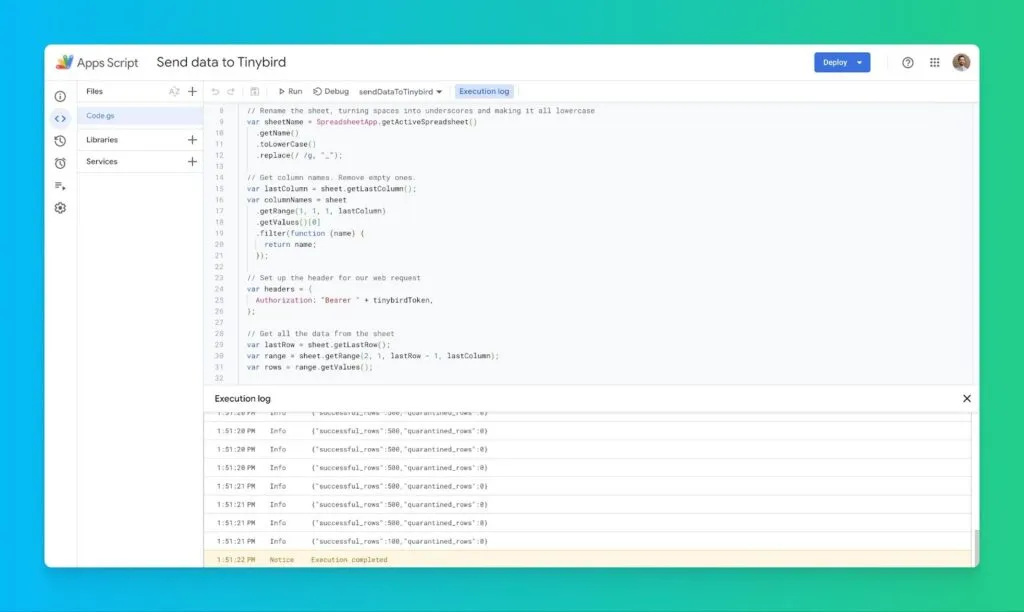View project version history

(x=61, y=141)
